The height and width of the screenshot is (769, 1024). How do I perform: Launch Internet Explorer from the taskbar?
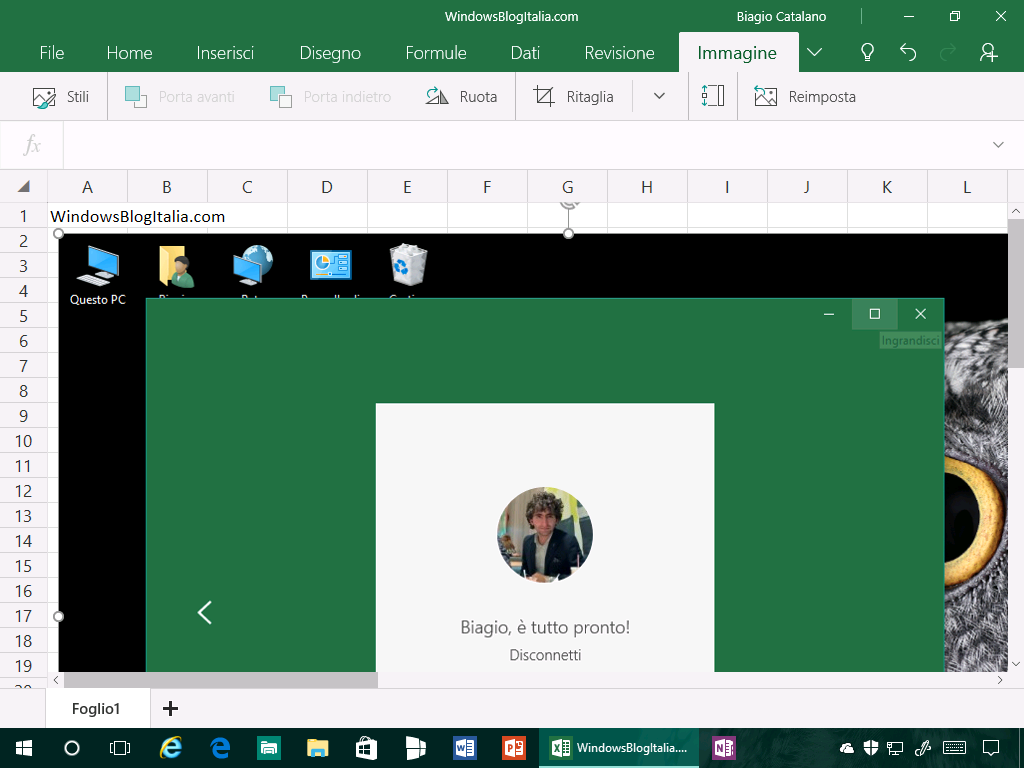pos(170,748)
